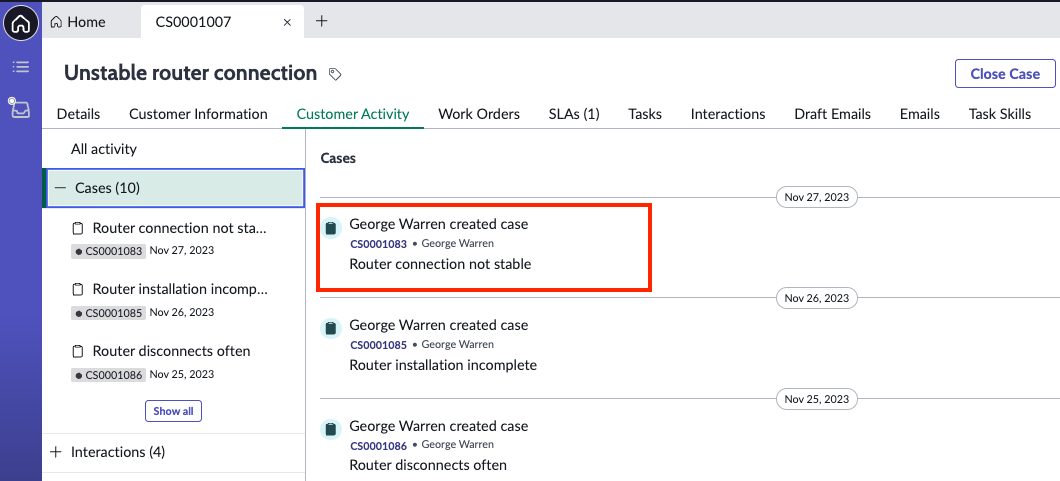The height and width of the screenshot is (481, 1060).
Task: Click the Nov 25, 2023 timeline date marker
Action: point(817,399)
